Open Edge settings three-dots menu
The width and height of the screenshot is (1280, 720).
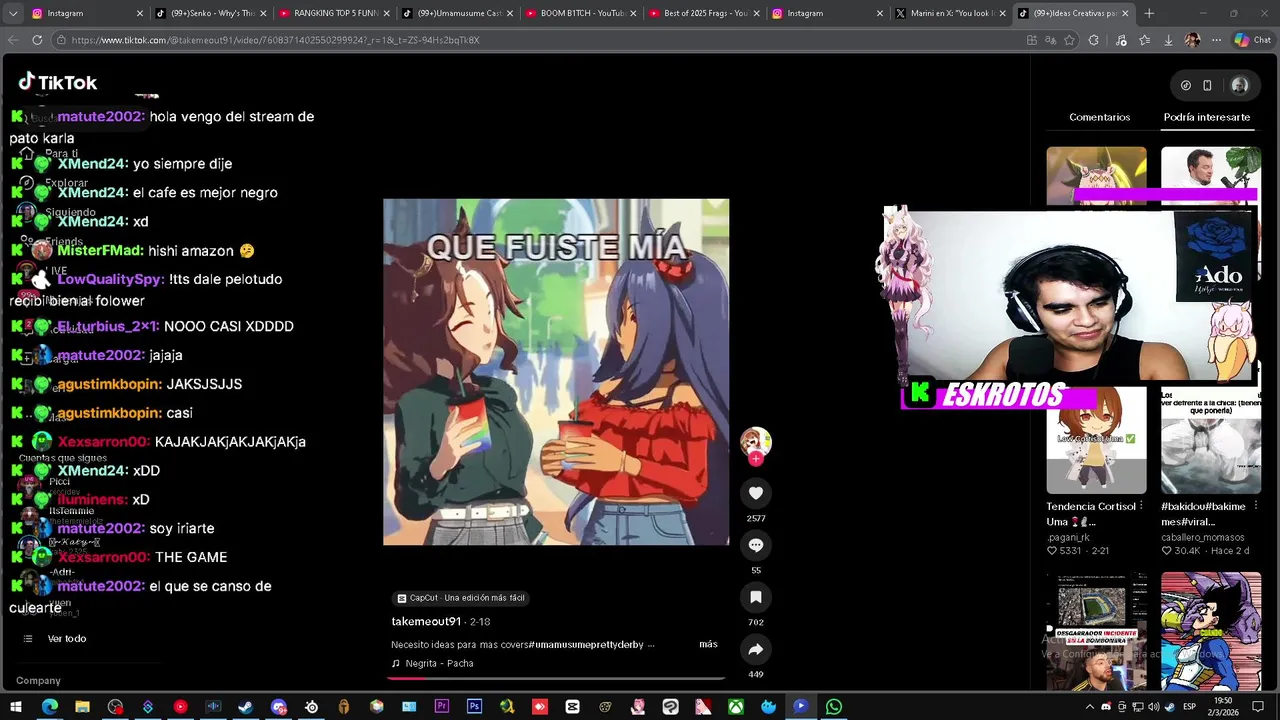click(1216, 40)
